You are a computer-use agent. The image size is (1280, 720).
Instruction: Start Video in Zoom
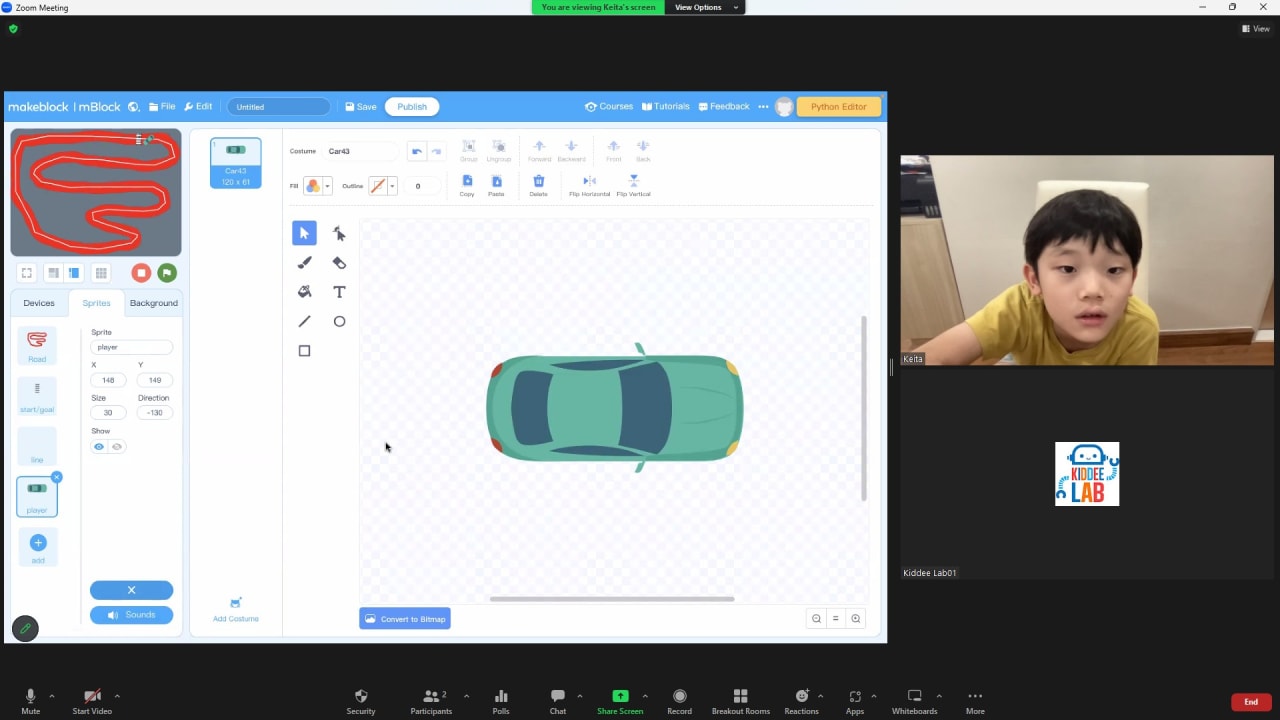(92, 701)
